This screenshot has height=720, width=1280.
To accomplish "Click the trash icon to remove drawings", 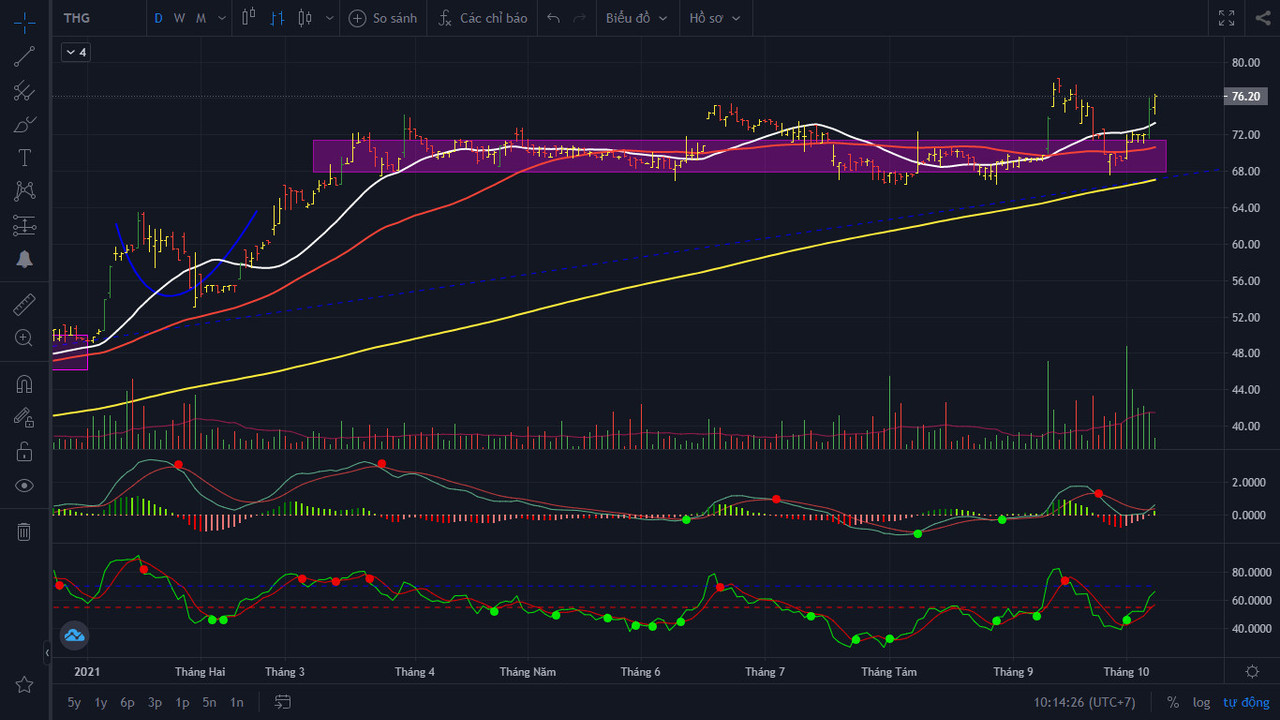I will [x=24, y=532].
